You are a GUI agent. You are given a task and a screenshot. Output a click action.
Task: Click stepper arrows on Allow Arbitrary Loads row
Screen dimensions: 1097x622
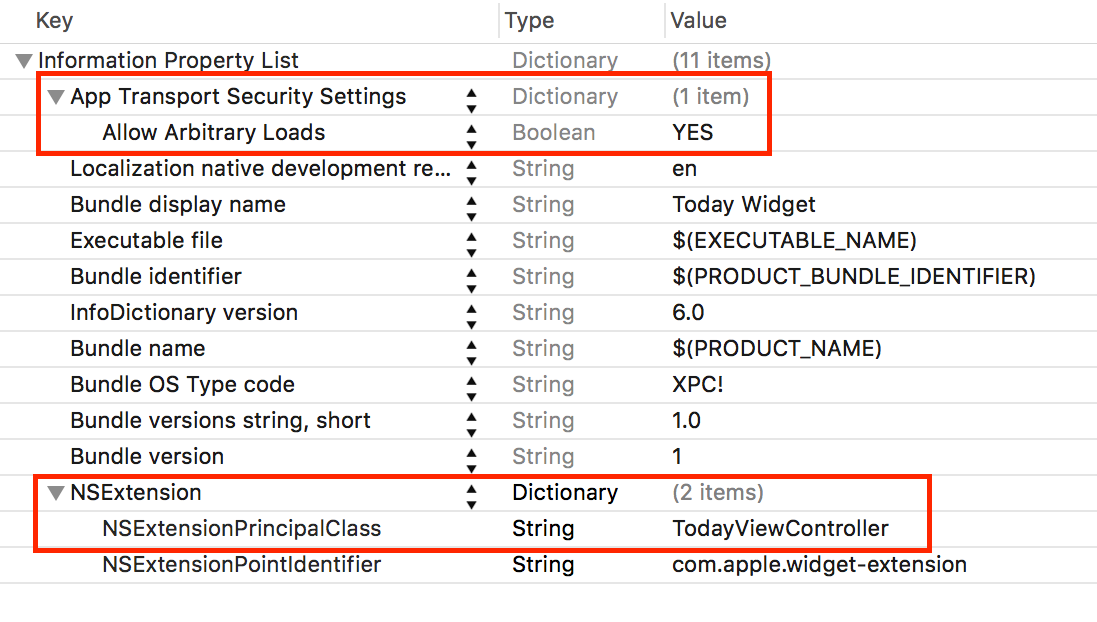coord(472,133)
